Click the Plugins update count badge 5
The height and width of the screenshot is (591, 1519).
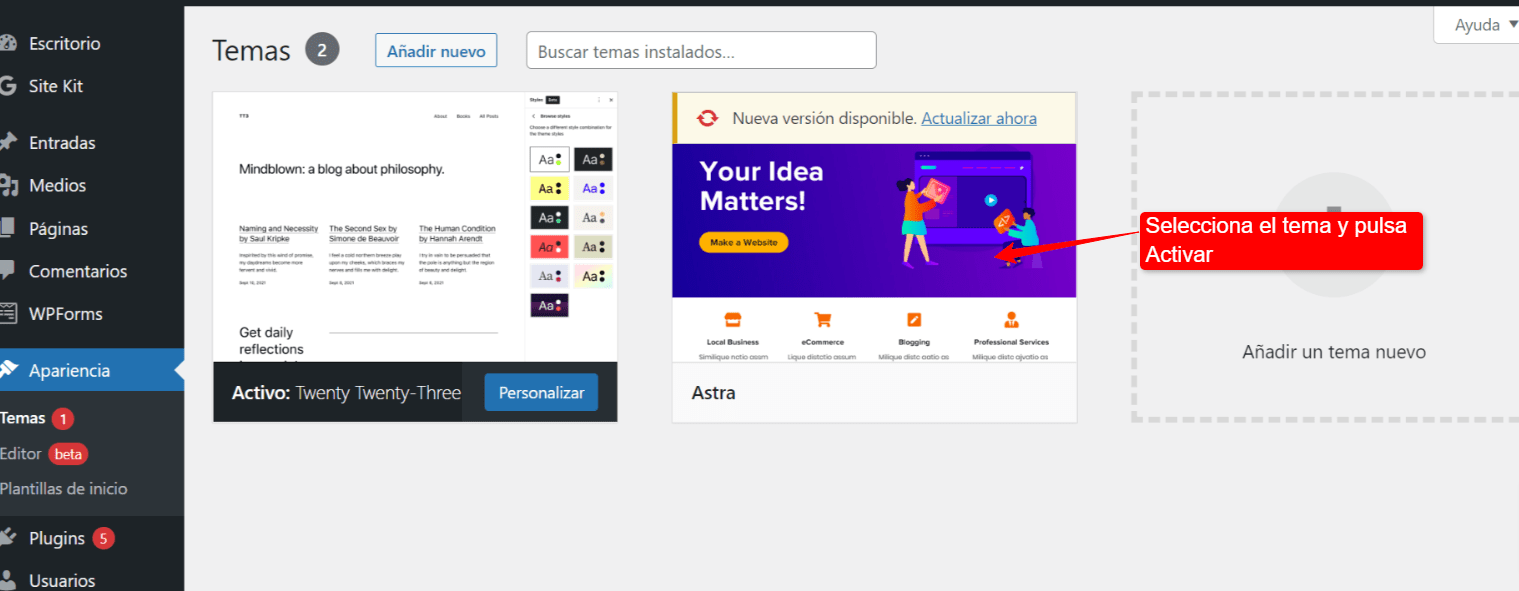coord(103,538)
